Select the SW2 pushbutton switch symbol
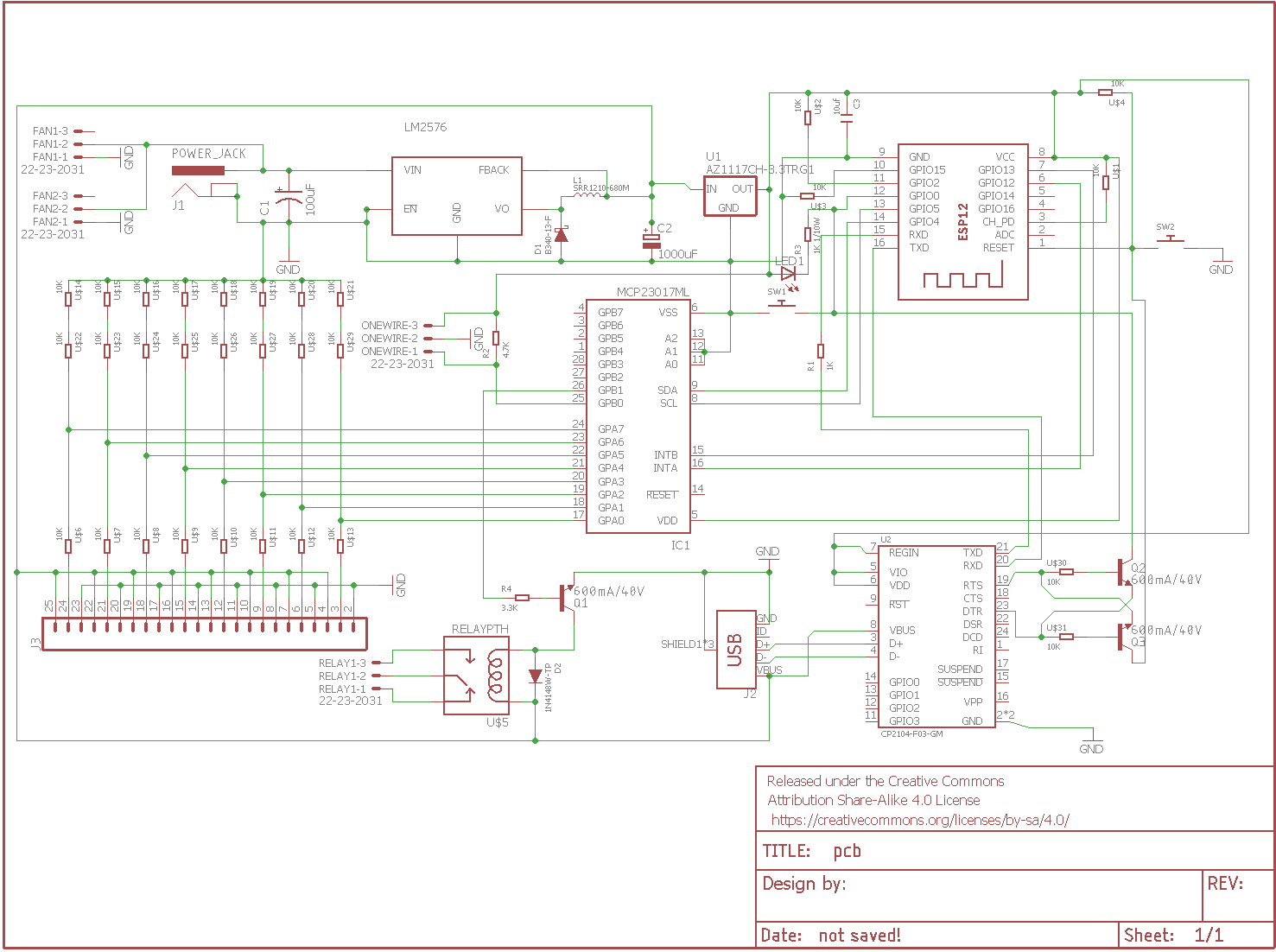 click(1171, 241)
